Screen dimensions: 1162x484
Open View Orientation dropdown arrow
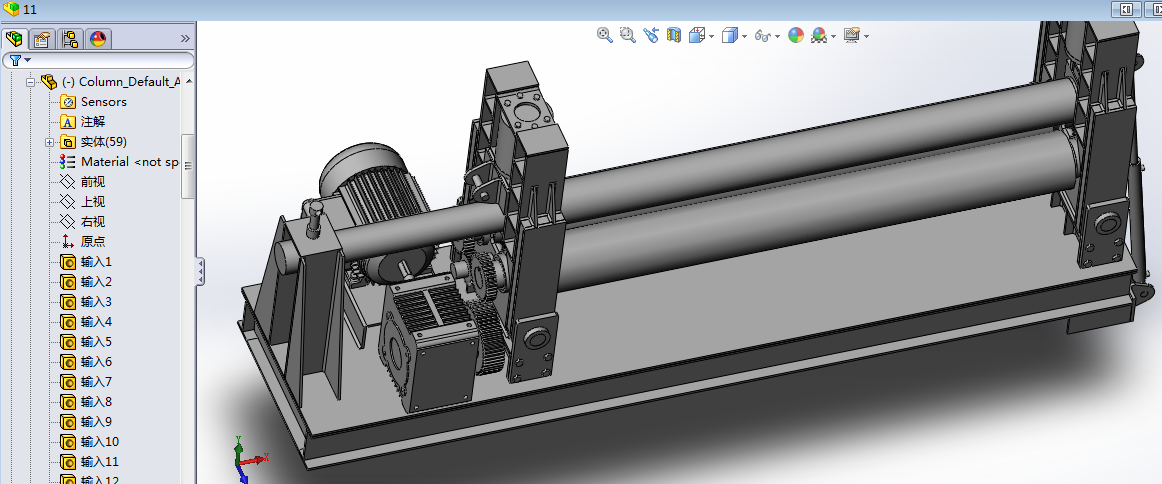point(711,36)
